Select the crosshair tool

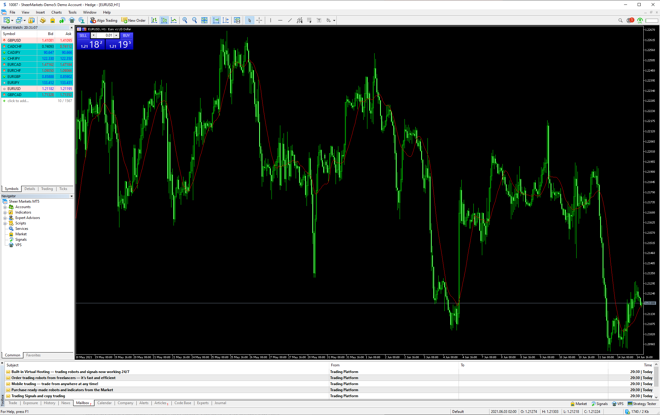tap(259, 20)
